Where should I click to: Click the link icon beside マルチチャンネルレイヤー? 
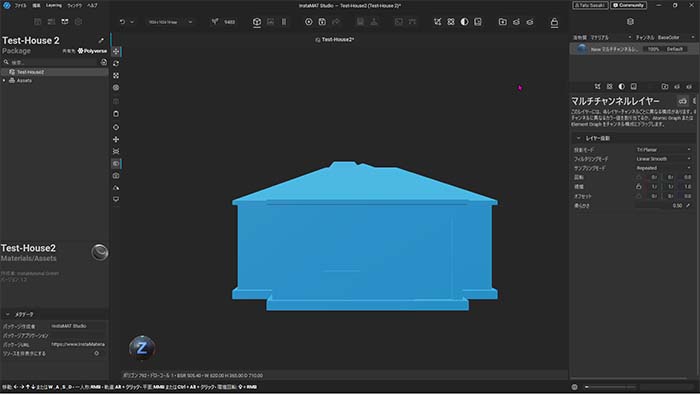tap(683, 101)
